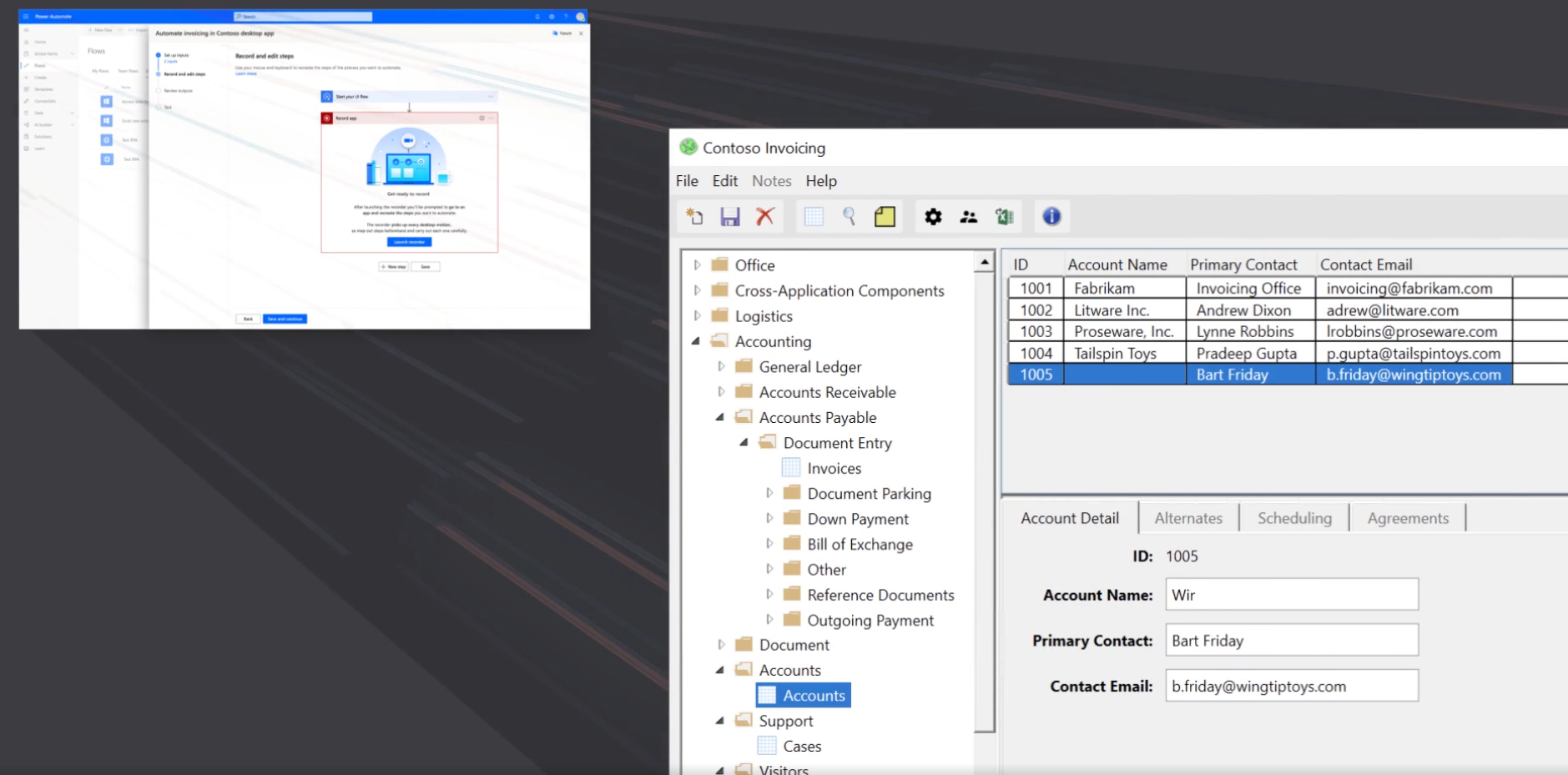Click the Back button in Power Automate
The height and width of the screenshot is (775, 1568).
point(248,319)
